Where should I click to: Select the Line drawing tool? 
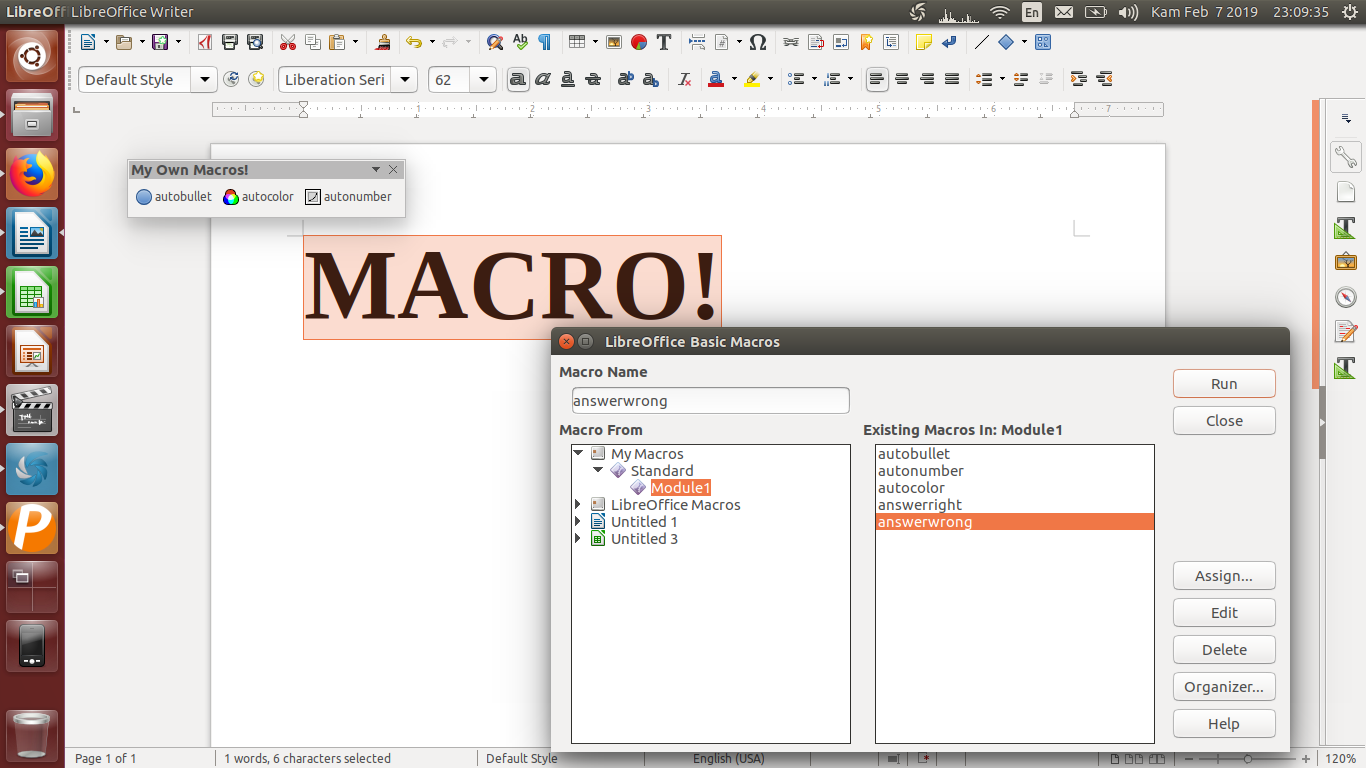(981, 42)
